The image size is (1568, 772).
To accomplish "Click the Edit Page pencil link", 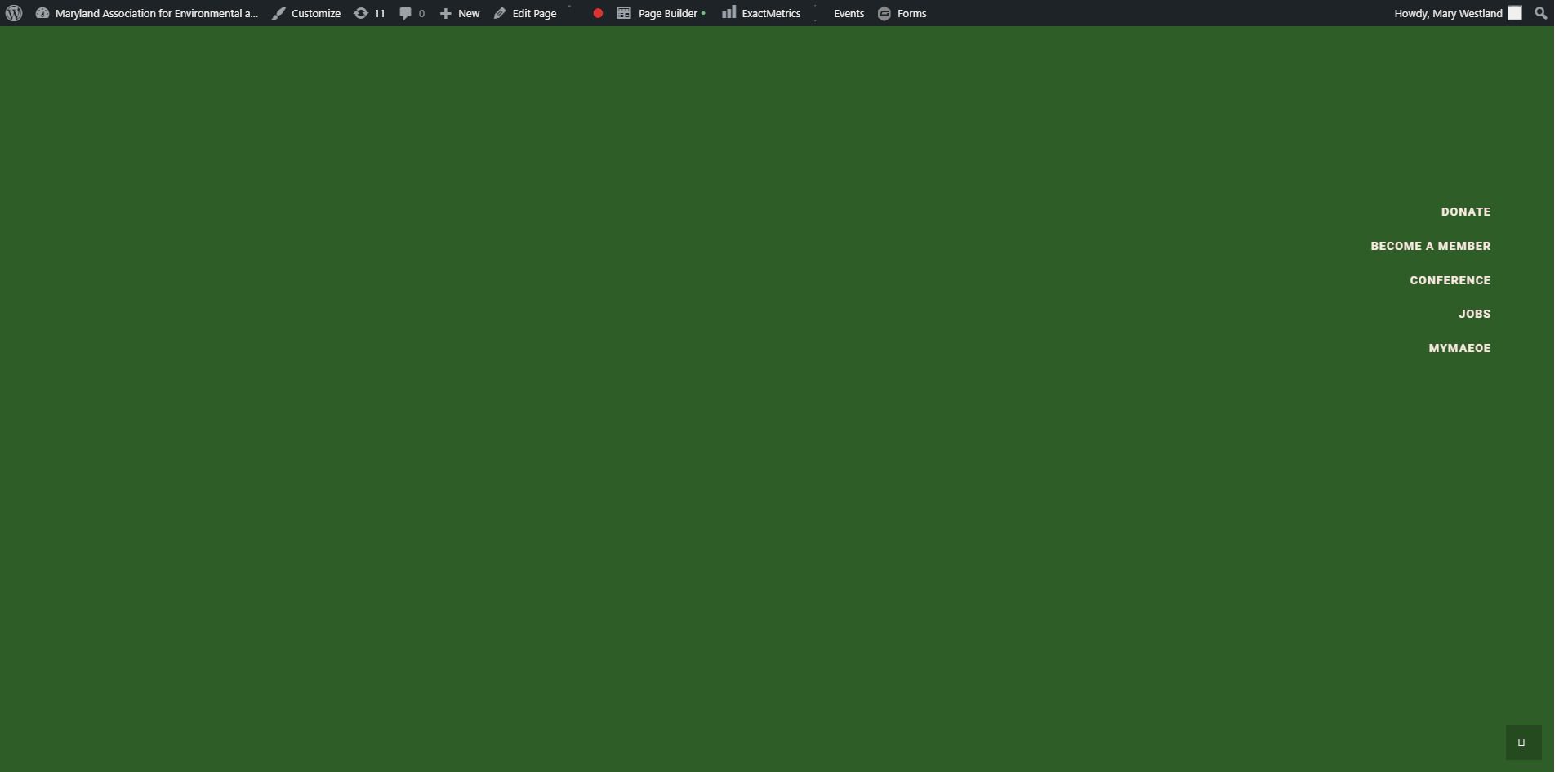I will 525,13.
